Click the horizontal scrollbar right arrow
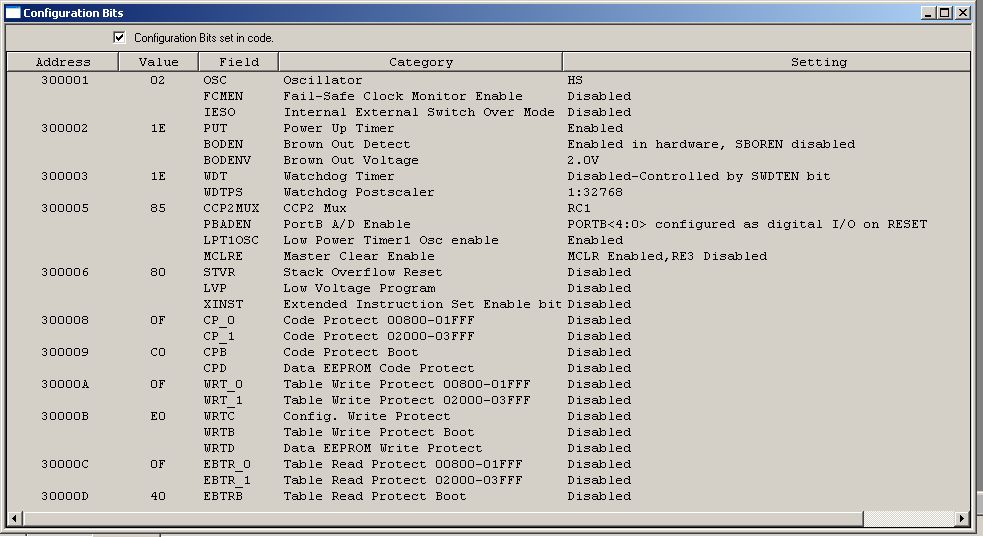This screenshot has width=983, height=537. [962, 518]
